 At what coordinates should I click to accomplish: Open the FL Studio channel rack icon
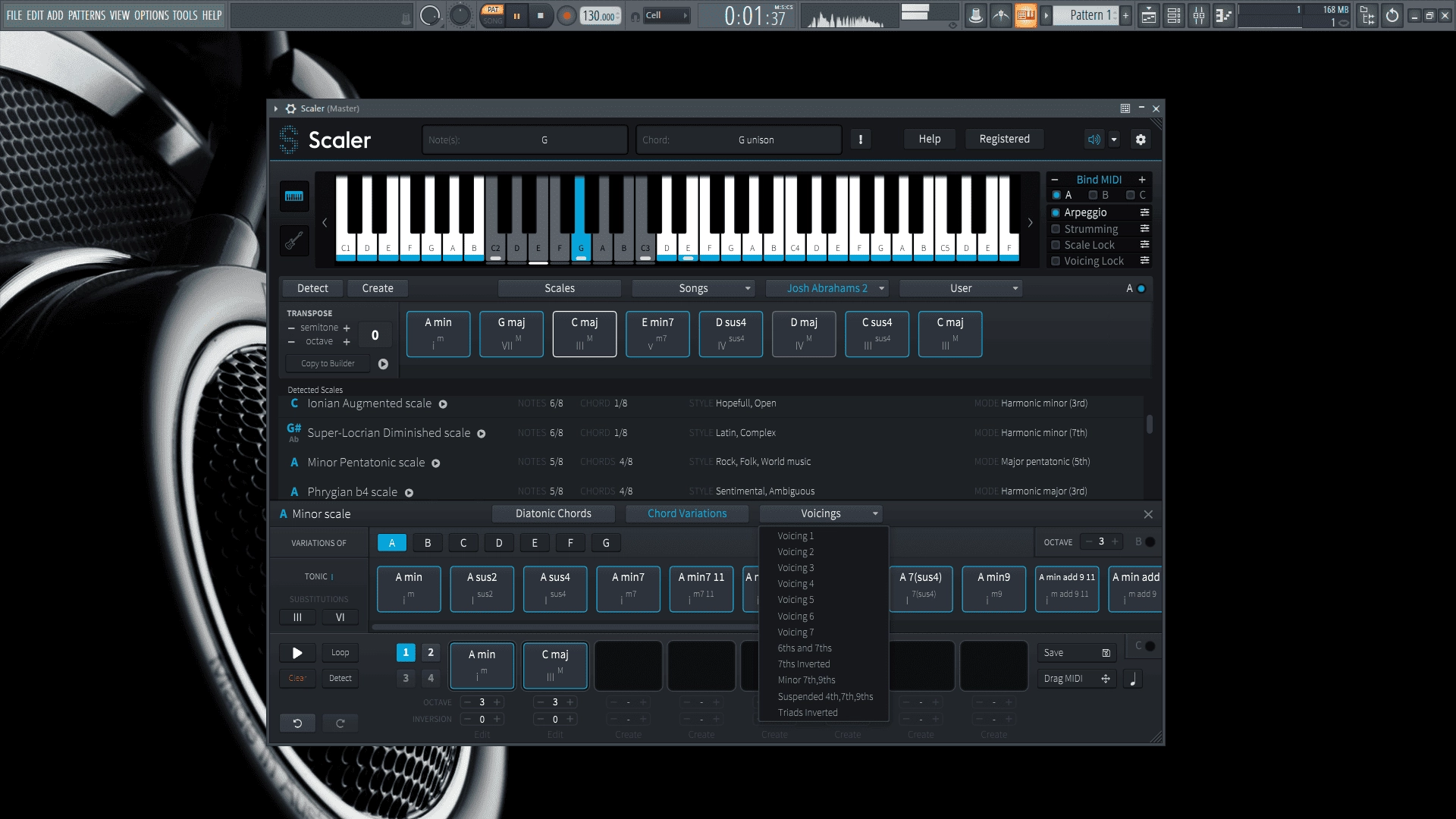[x=1174, y=15]
